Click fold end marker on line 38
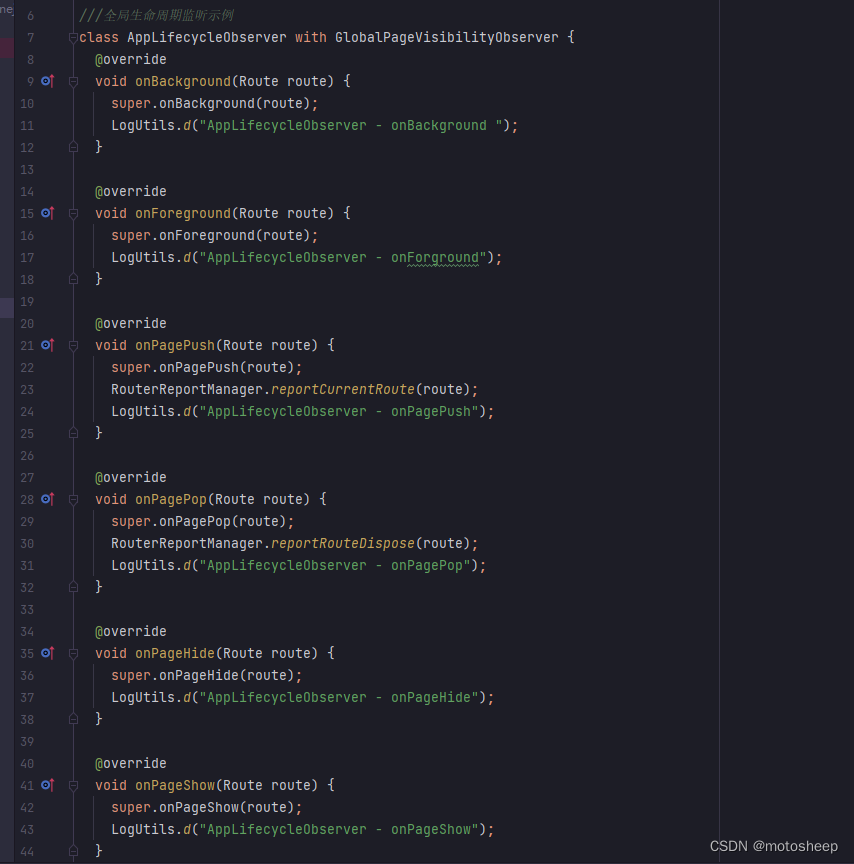The height and width of the screenshot is (864, 854). pyautogui.click(x=73, y=719)
